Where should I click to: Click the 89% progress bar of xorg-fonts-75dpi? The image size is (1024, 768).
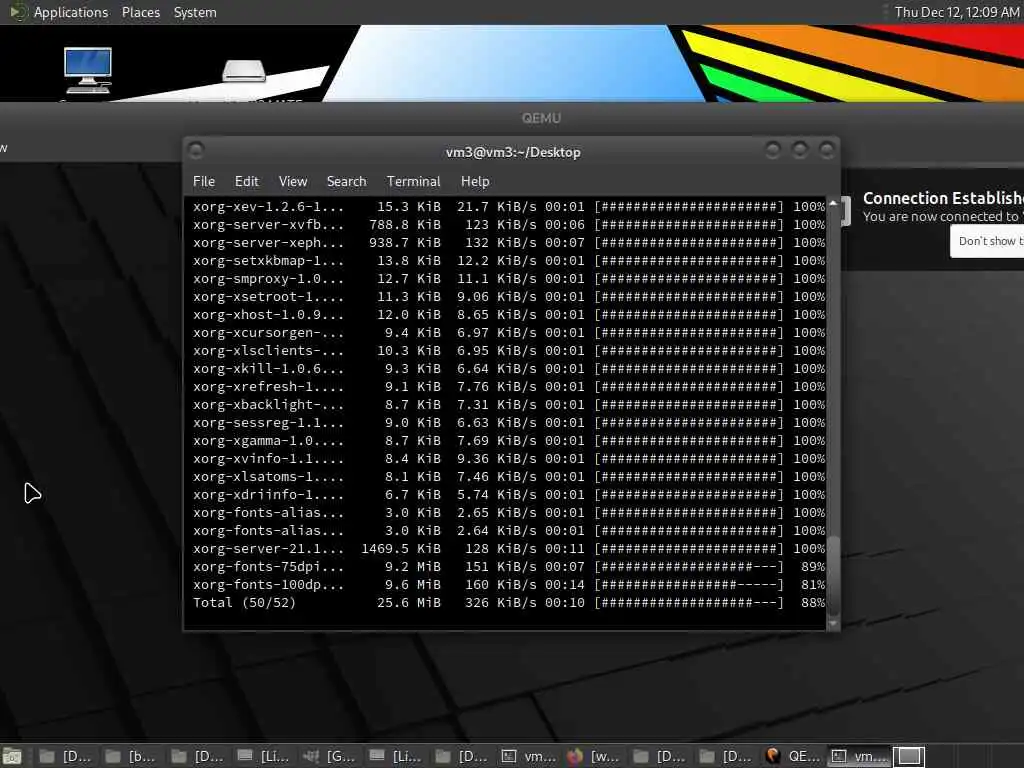[689, 567]
